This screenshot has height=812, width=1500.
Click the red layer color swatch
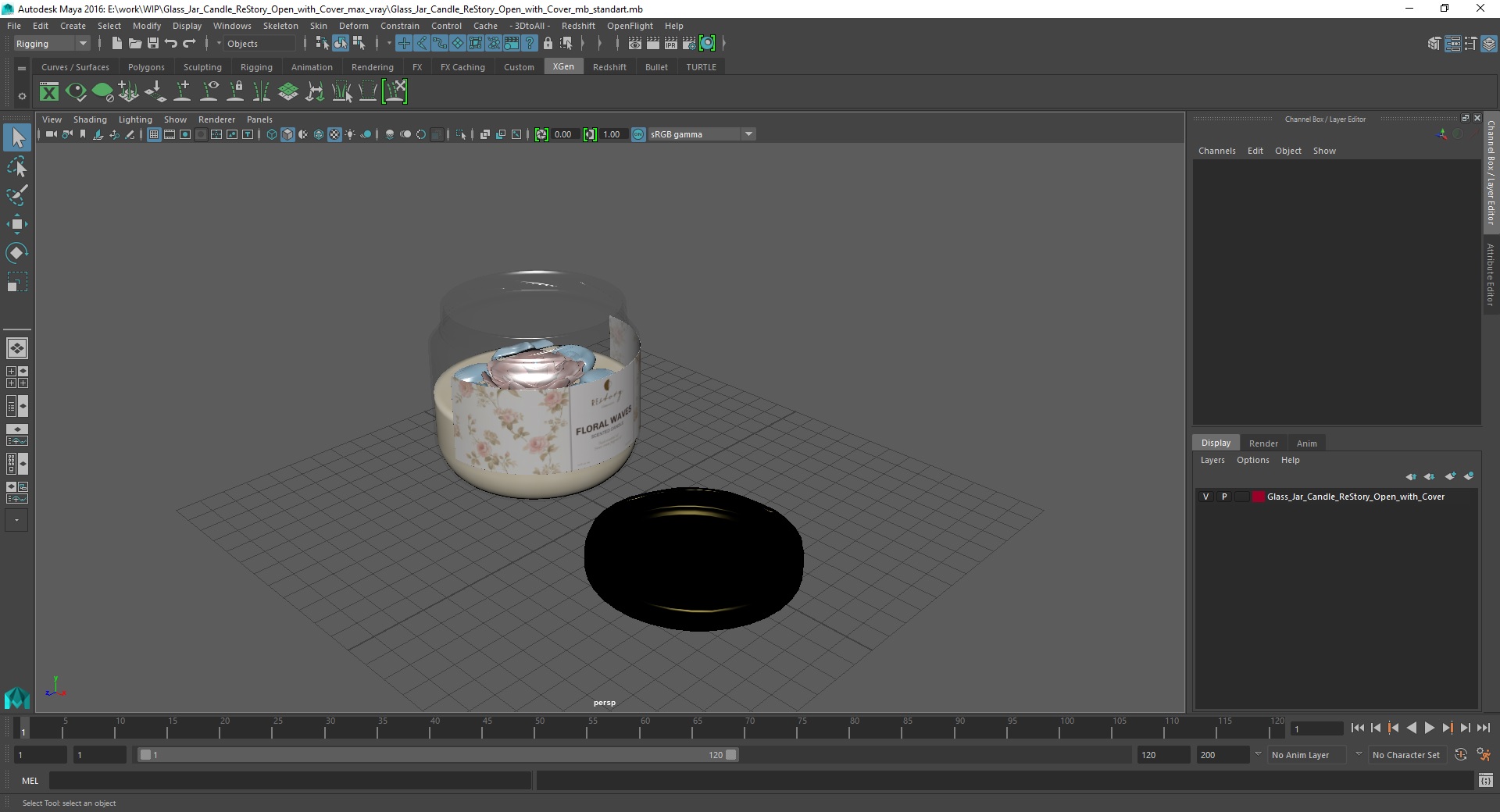(x=1258, y=497)
